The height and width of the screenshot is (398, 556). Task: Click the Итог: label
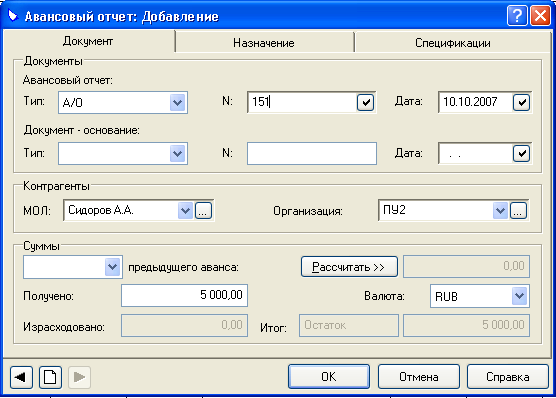(273, 328)
